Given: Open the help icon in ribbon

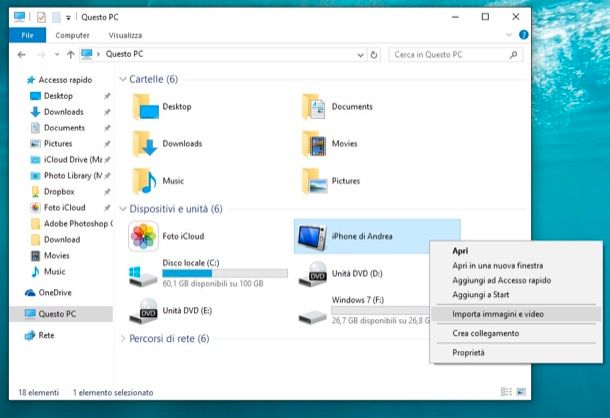Looking at the screenshot, I should [524, 35].
